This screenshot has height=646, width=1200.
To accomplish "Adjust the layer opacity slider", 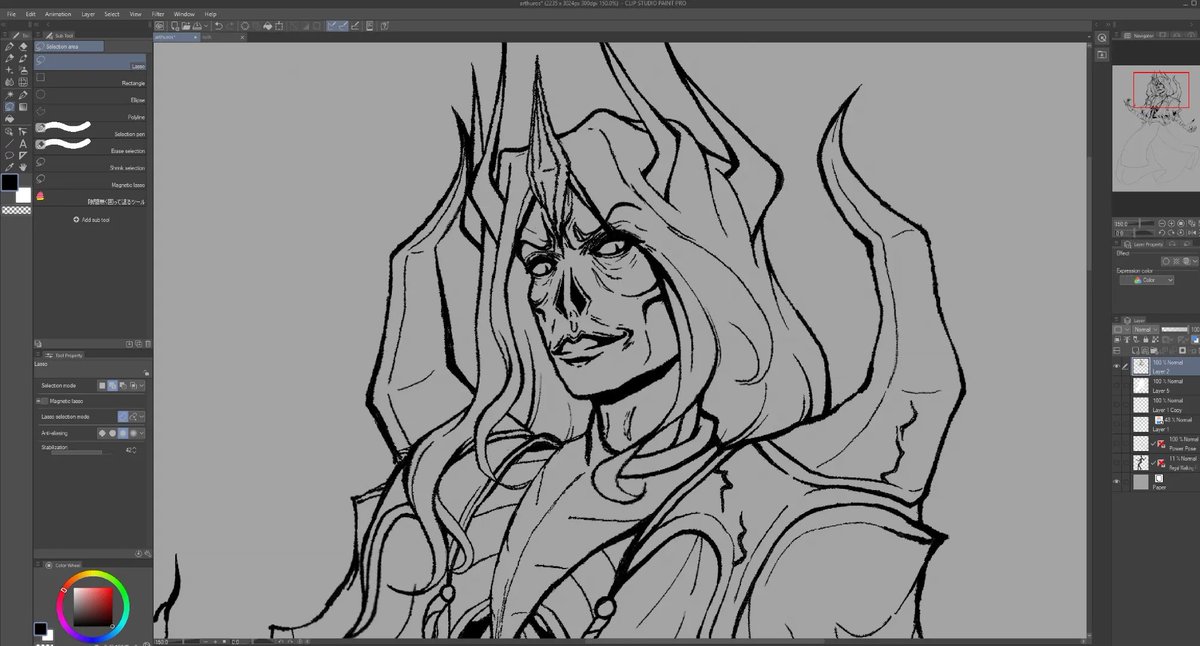I will click(1174, 329).
